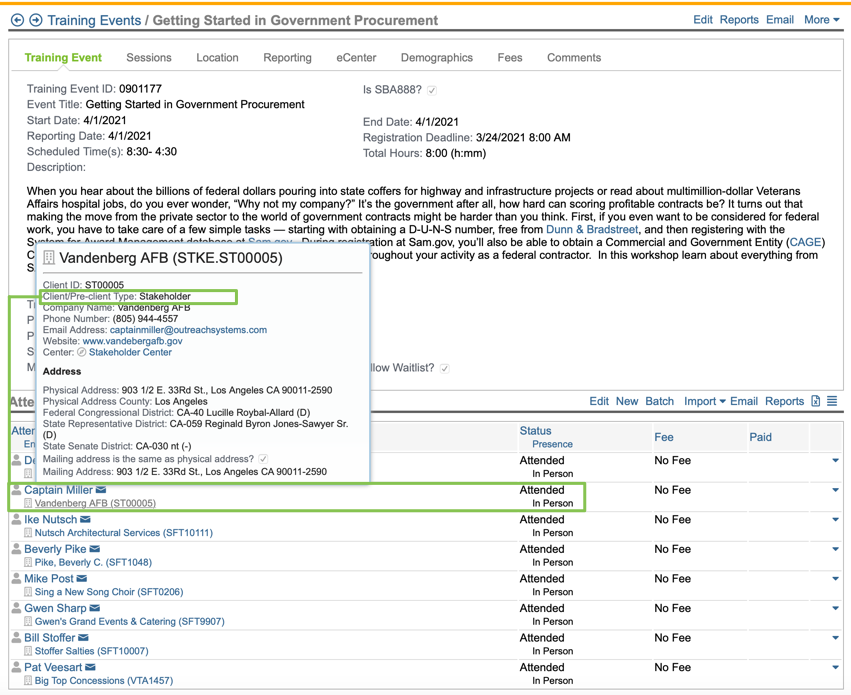Click the back navigation arrow icon

(x=17, y=20)
